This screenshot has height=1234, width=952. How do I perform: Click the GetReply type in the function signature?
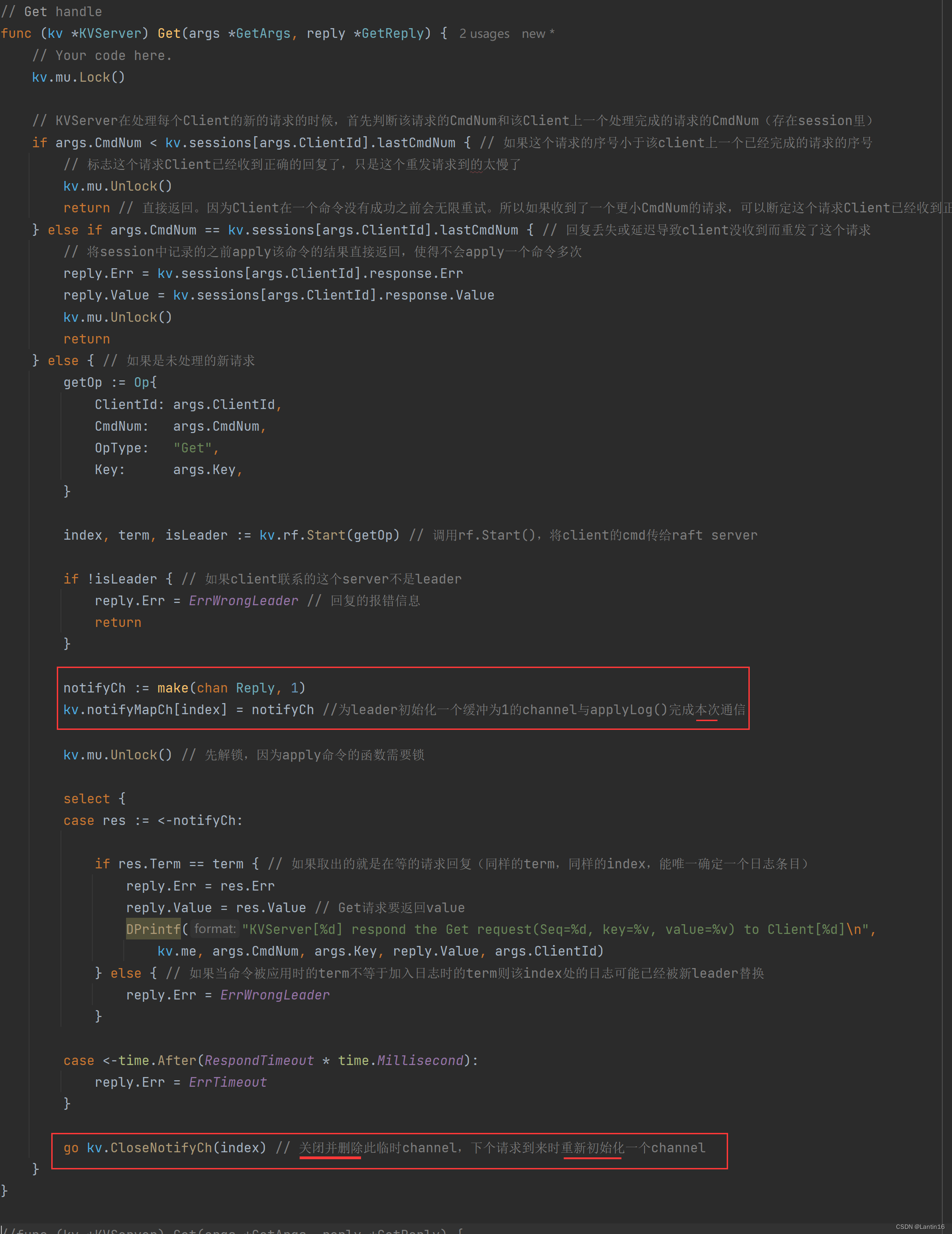[x=392, y=34]
